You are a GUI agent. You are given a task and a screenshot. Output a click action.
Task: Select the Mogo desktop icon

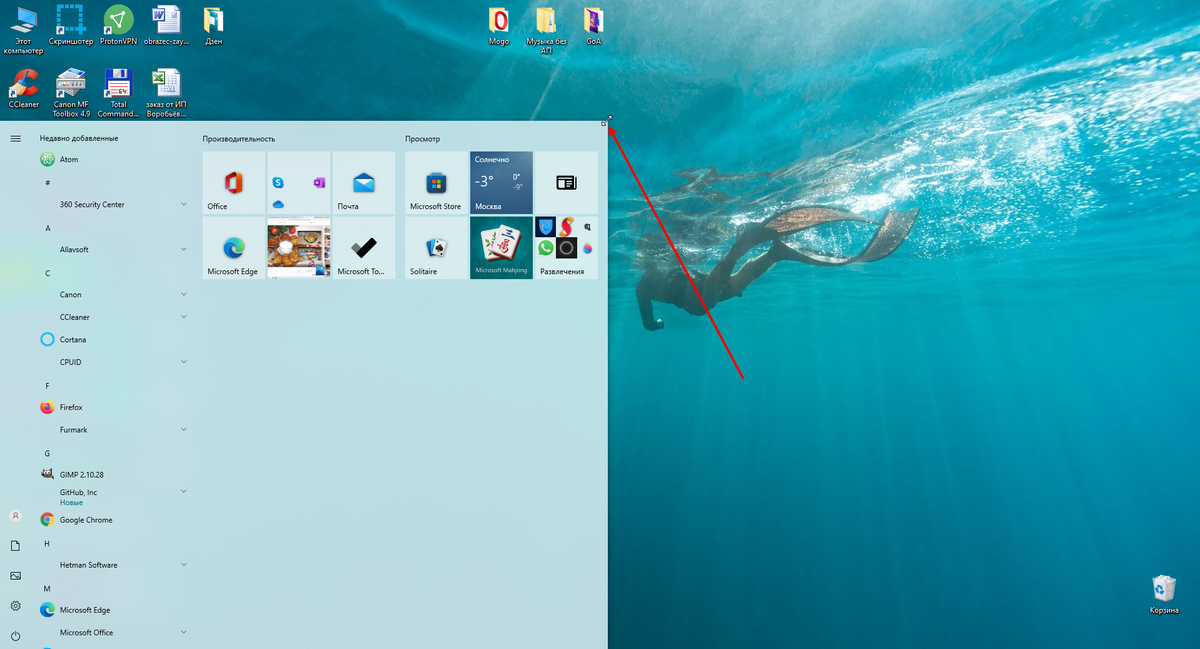pos(498,25)
